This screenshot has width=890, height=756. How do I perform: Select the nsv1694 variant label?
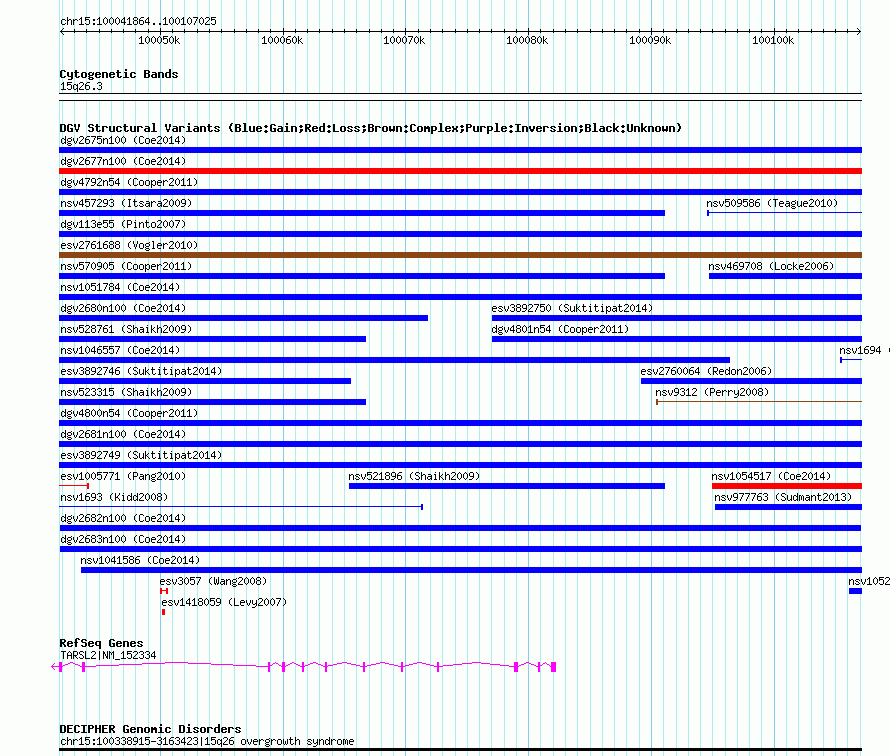pyautogui.click(x=860, y=350)
